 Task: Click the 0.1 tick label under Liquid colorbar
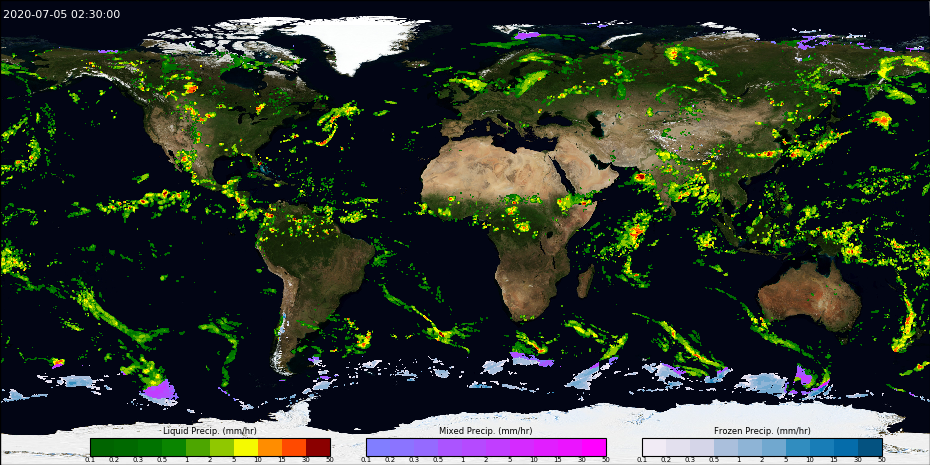coord(90,460)
